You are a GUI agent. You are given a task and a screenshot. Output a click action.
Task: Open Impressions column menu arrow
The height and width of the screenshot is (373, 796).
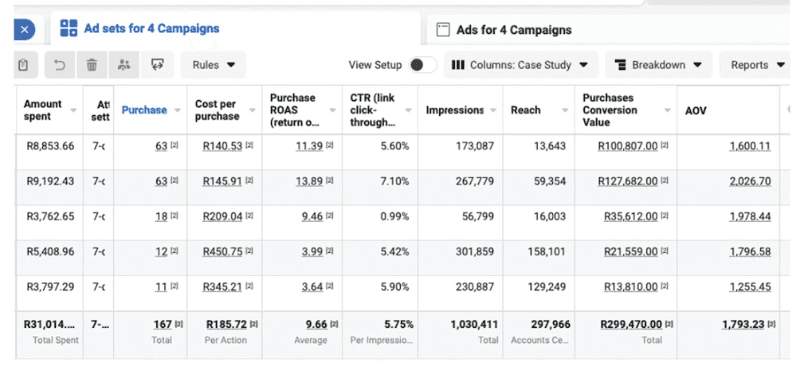click(x=493, y=110)
